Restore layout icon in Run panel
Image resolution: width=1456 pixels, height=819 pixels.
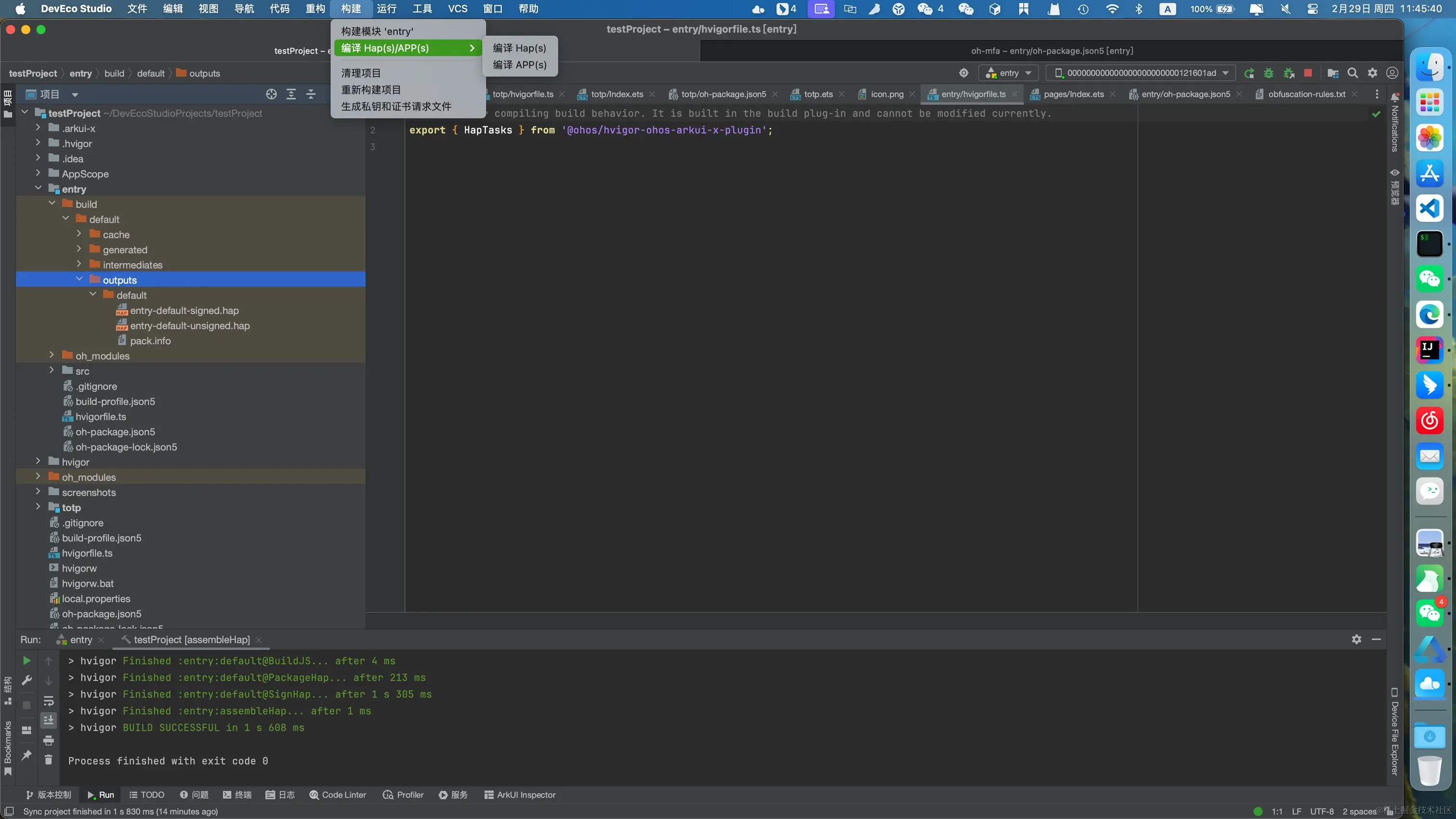point(26,730)
